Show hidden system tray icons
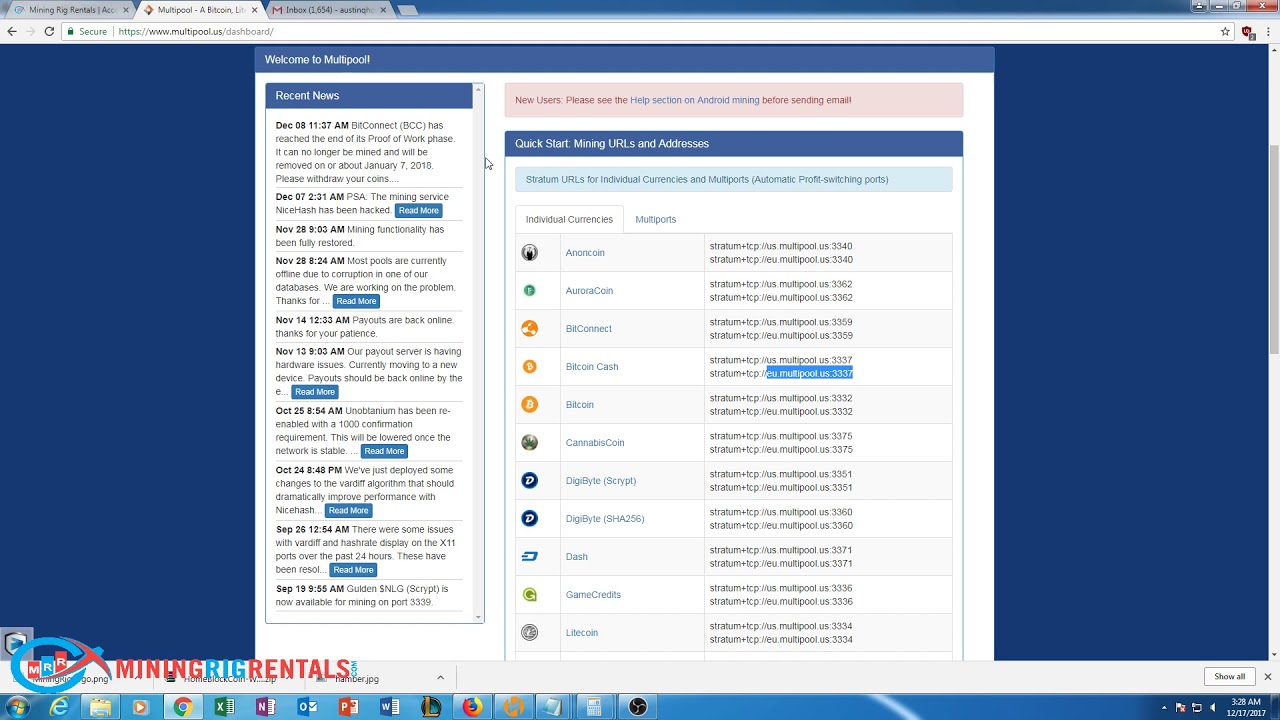Screen dimensions: 1280x720 click(x=1164, y=707)
